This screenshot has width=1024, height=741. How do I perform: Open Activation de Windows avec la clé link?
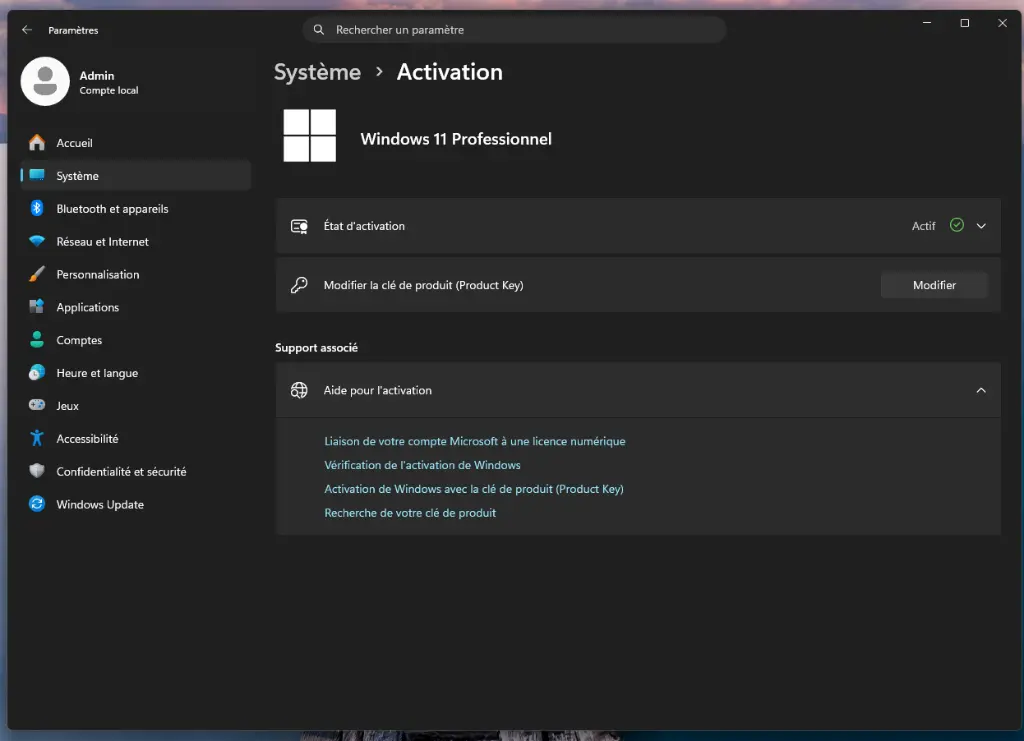point(474,489)
